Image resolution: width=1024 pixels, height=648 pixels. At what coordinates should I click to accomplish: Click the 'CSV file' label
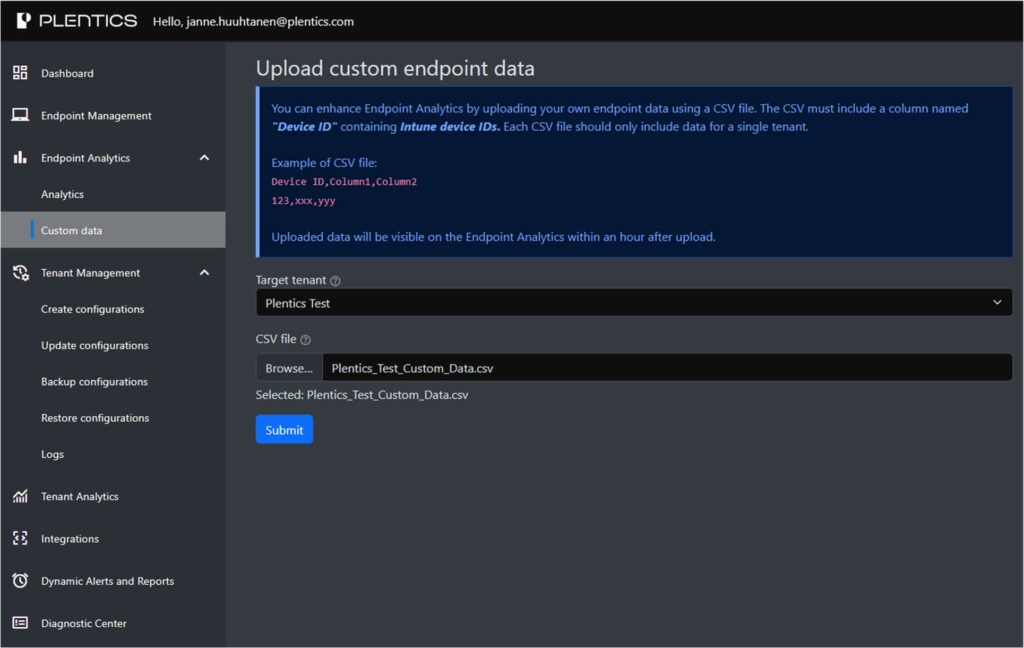[276, 339]
